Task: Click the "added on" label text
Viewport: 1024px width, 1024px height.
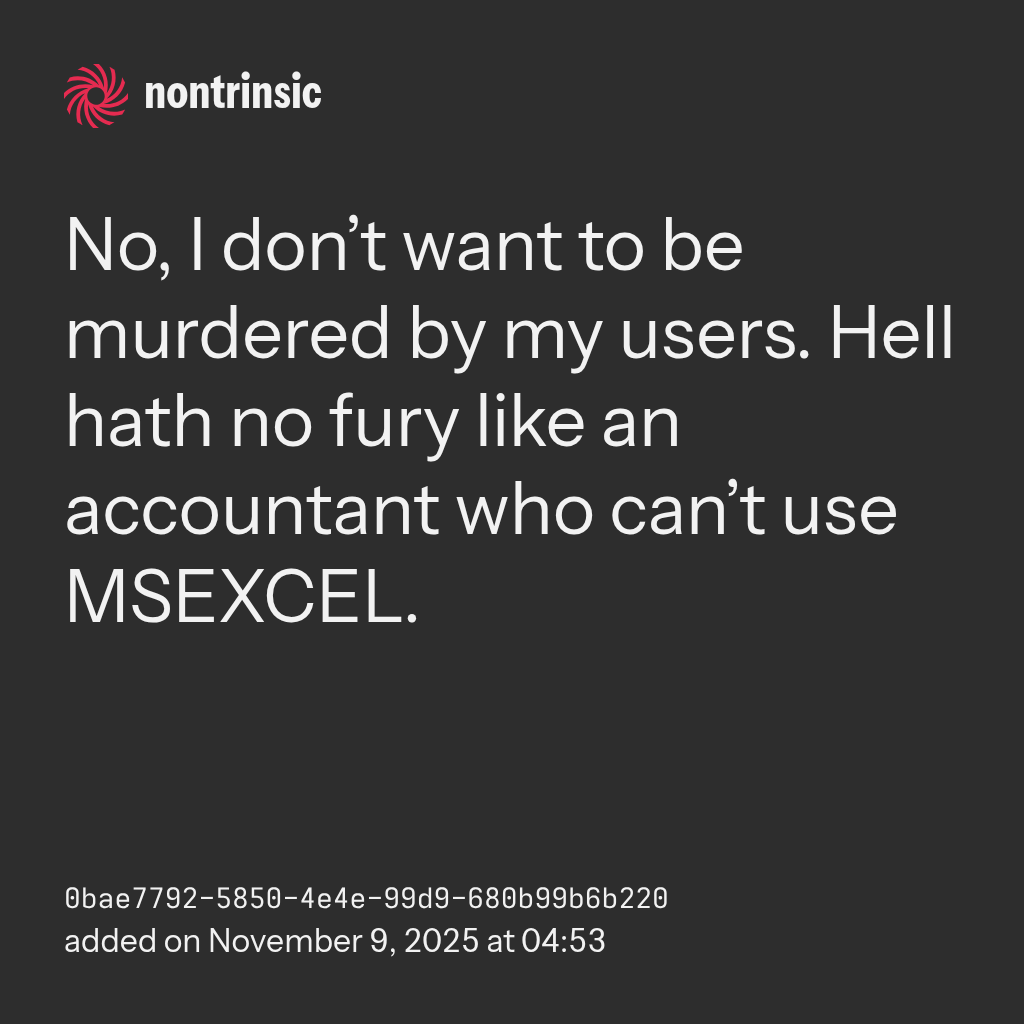Action: pos(132,941)
